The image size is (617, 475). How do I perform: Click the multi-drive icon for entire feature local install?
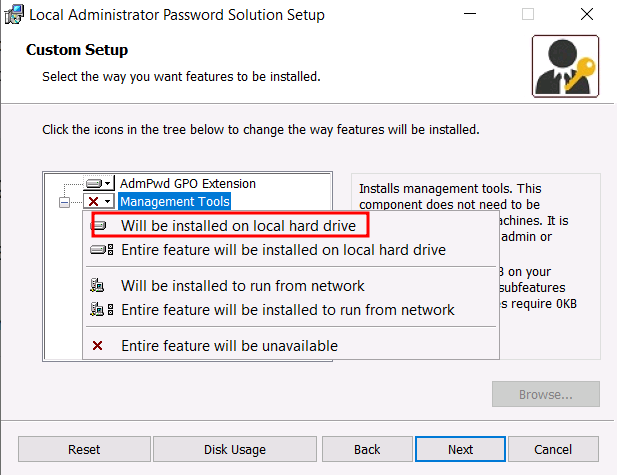101,250
